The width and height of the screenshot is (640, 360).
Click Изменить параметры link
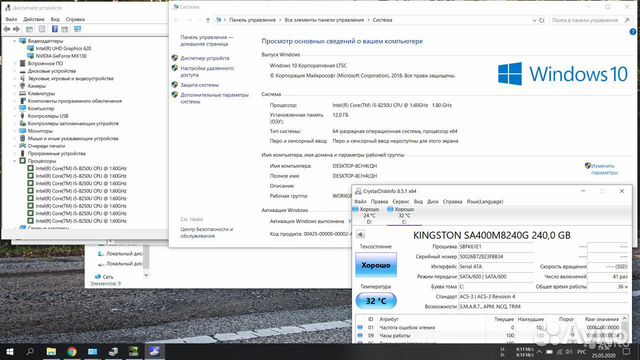604,169
